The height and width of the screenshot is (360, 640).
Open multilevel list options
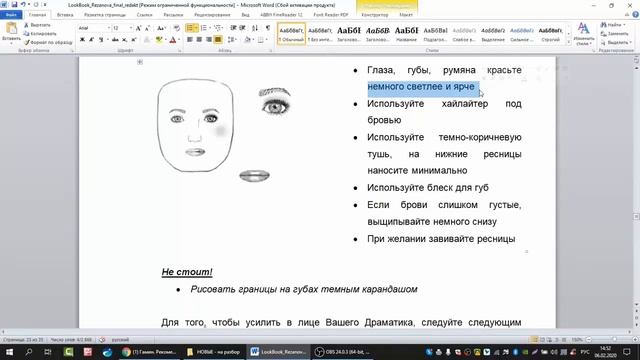coord(218,28)
